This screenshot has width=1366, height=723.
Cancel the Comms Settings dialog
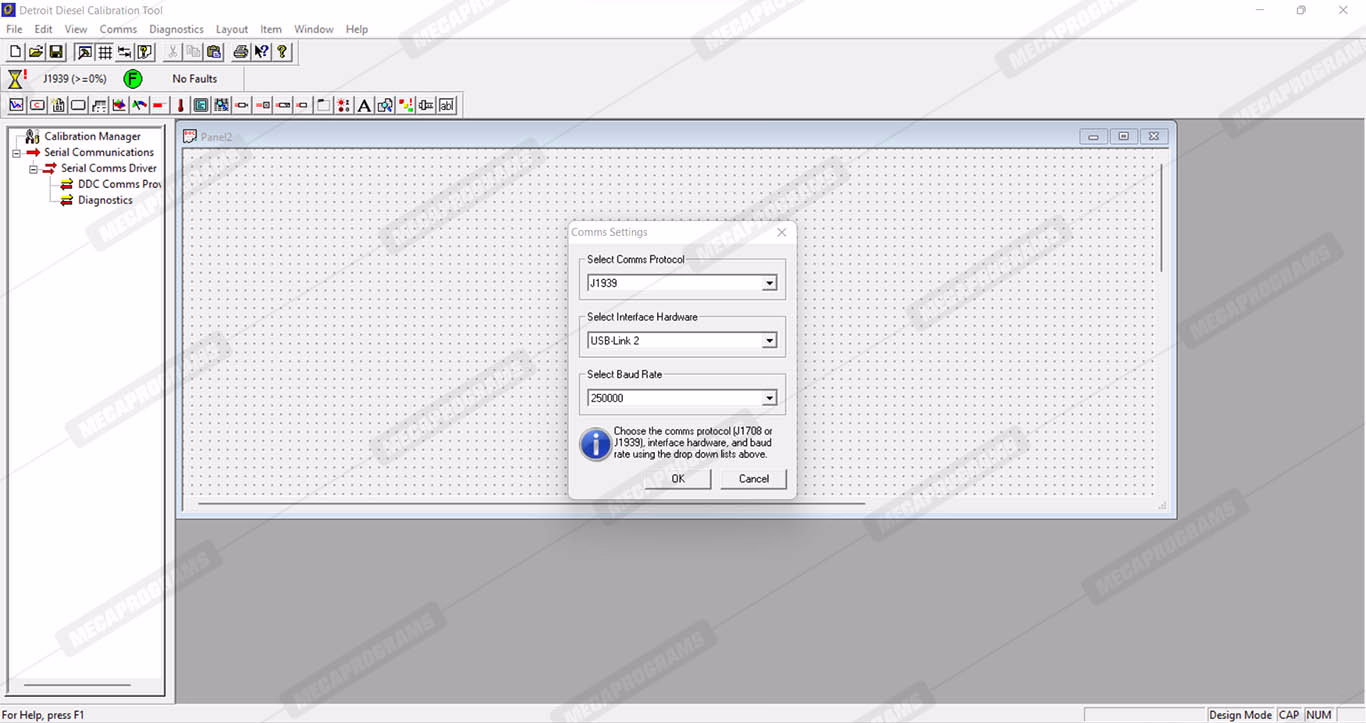[x=753, y=479]
